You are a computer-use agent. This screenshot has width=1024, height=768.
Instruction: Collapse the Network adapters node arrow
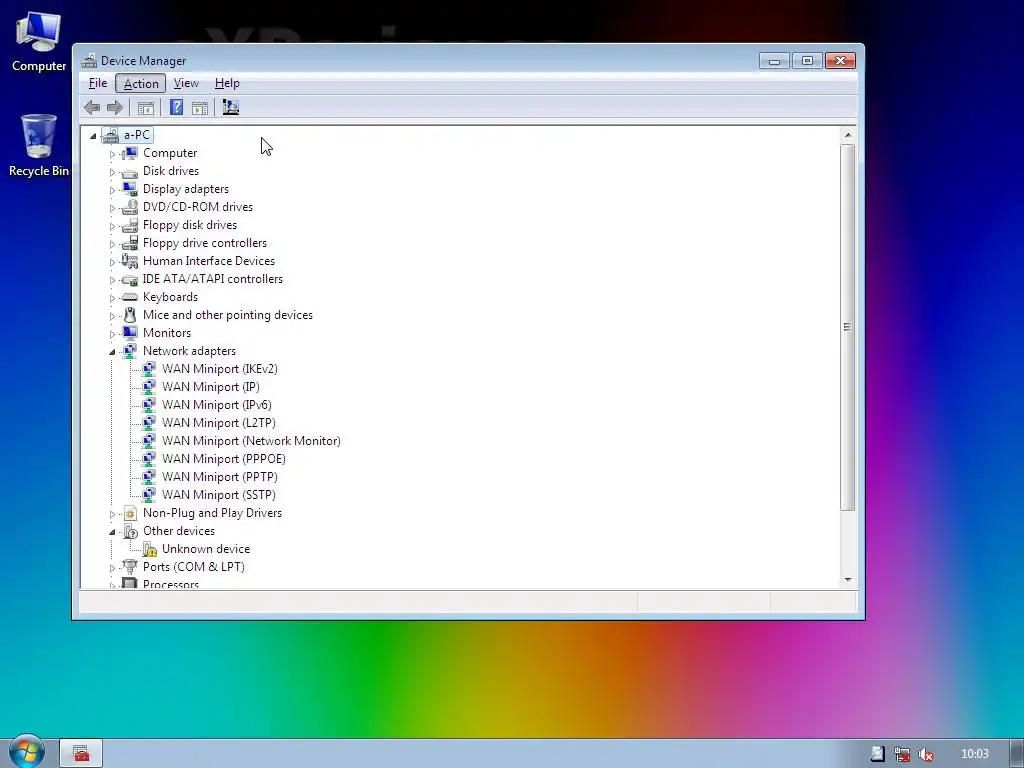(x=112, y=352)
